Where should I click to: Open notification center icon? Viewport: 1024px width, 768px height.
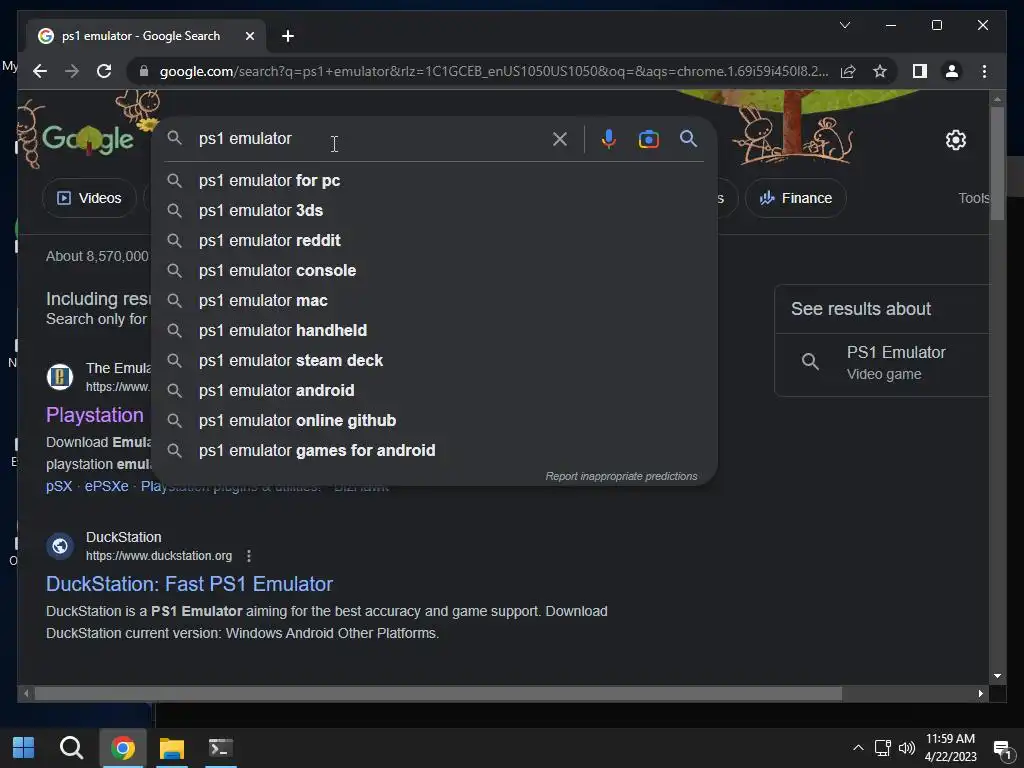1002,748
